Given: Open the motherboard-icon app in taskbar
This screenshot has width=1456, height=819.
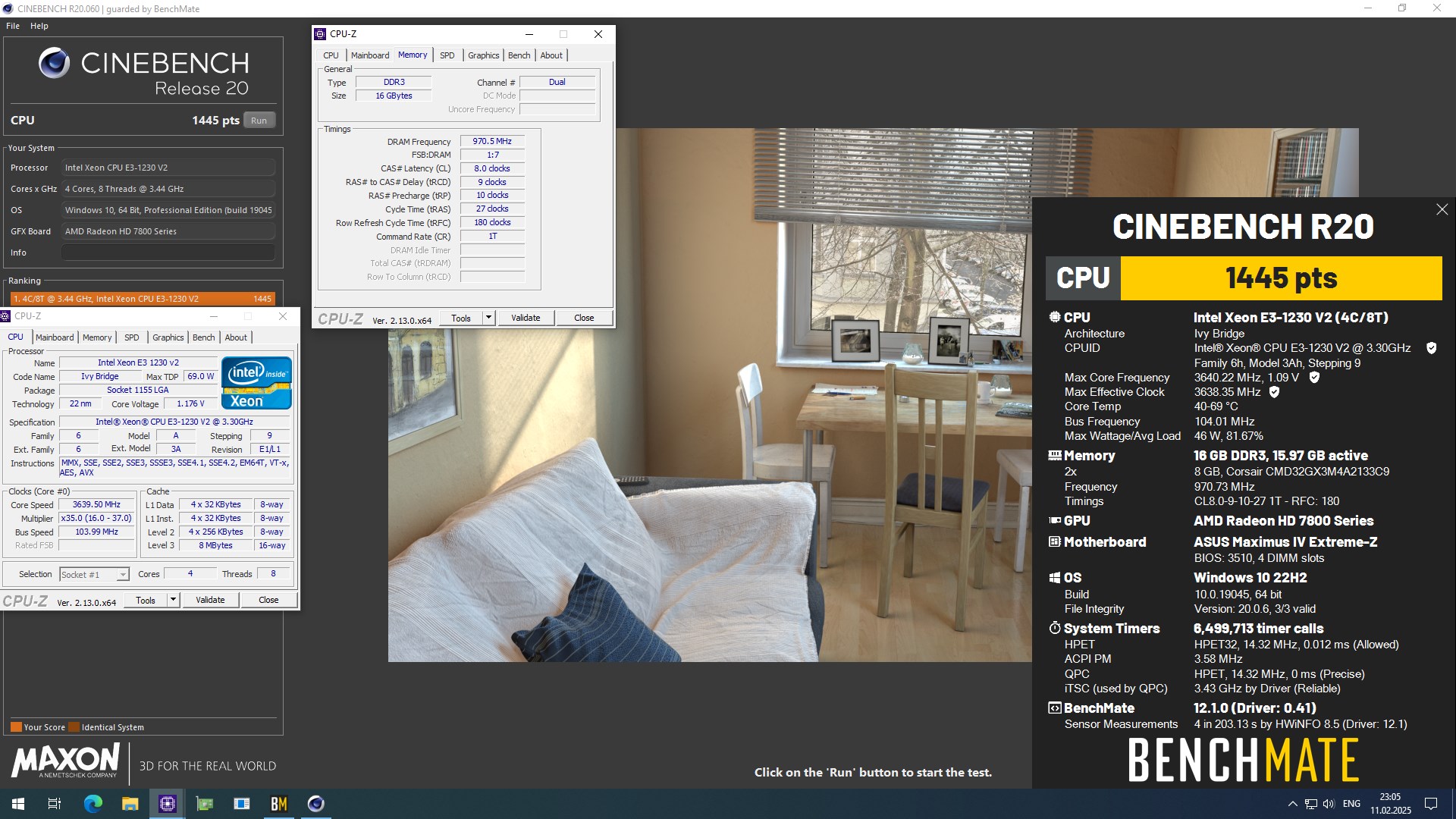Looking at the screenshot, I should tap(205, 804).
